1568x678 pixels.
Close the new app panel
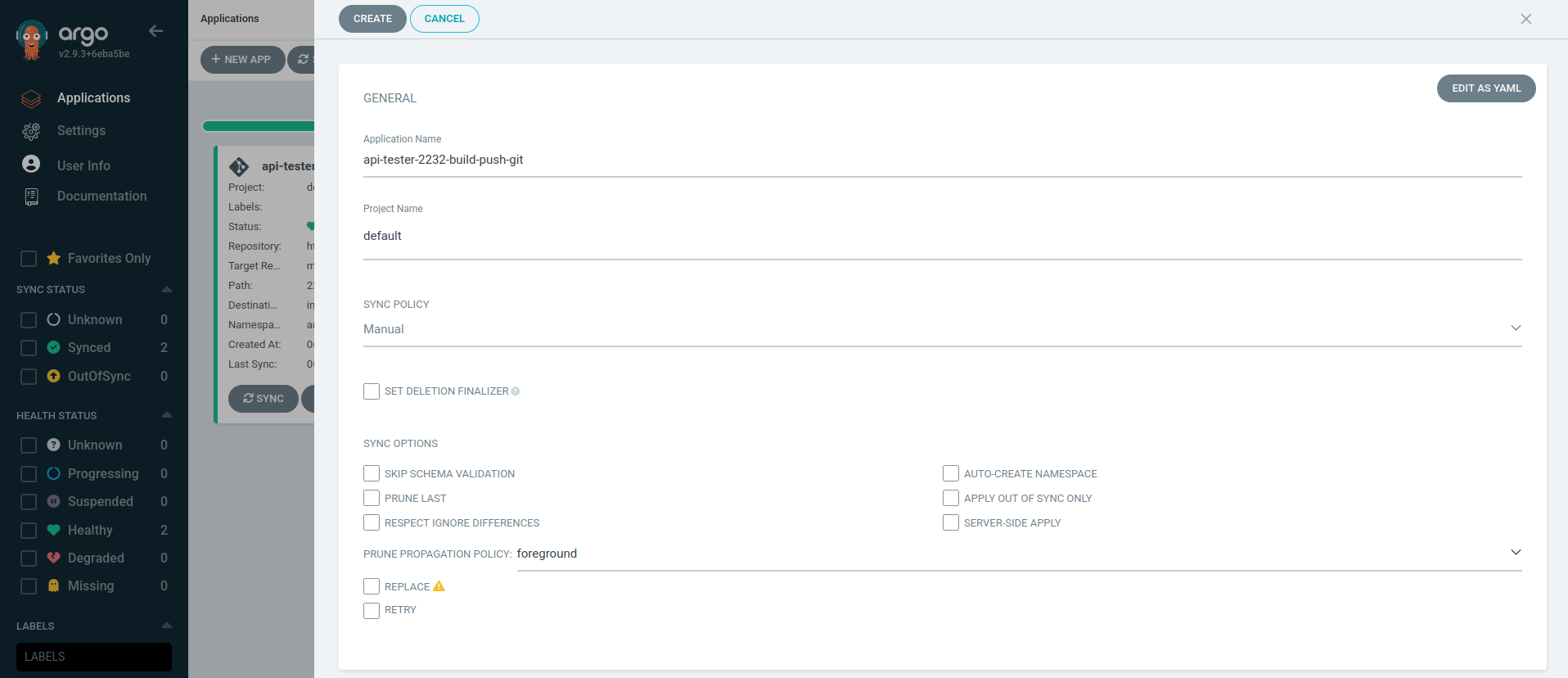click(1525, 19)
